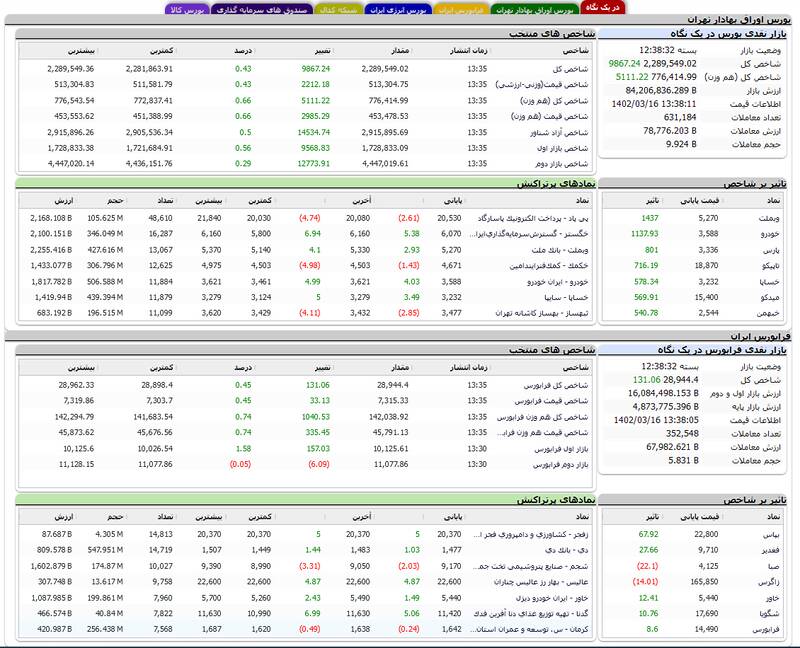Switch to the 'بورس کالا' tab
The width and height of the screenshot is (800, 648).
(188, 9)
